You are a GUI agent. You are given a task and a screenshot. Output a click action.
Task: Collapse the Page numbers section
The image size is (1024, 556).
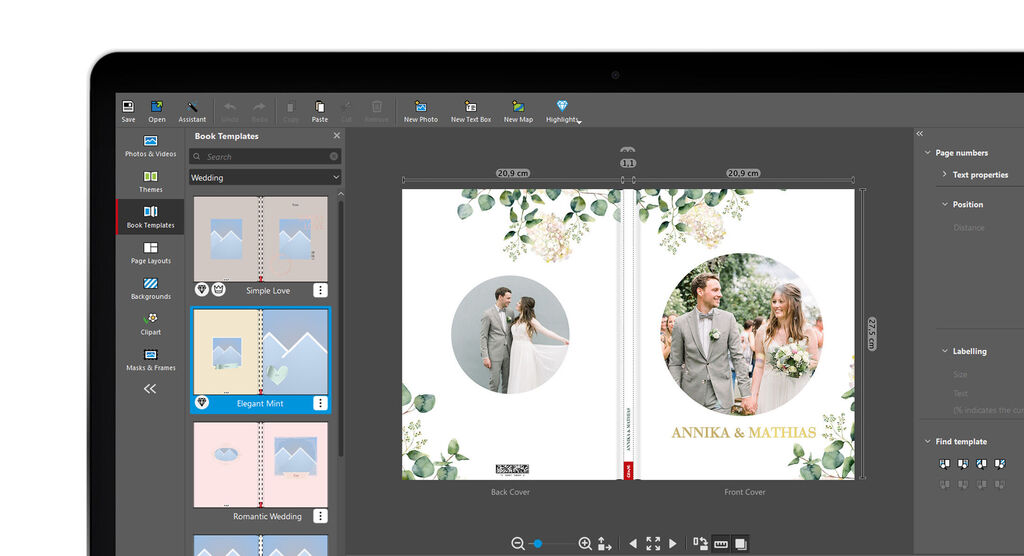927,152
